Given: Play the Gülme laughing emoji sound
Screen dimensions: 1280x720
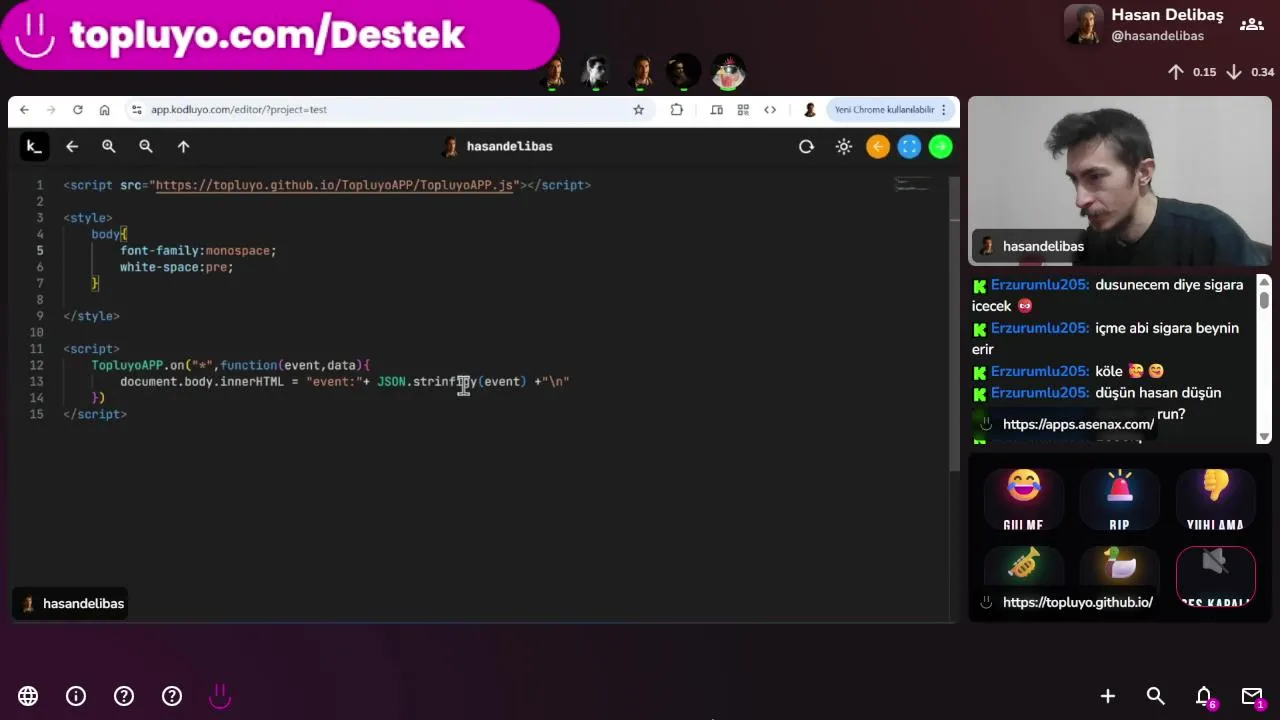Looking at the screenshot, I should coord(1023,500).
